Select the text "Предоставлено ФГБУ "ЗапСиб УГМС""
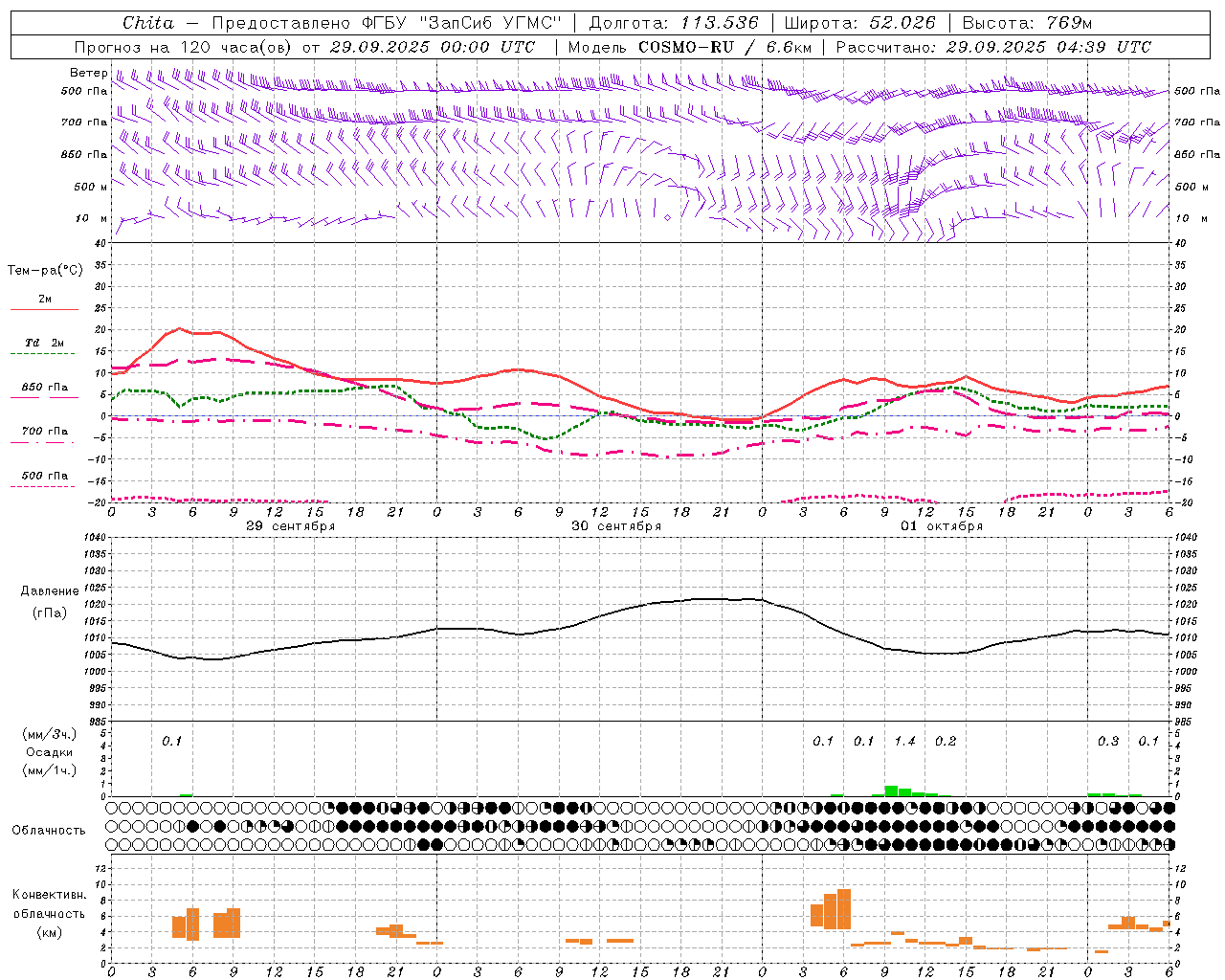Screen dimensions: 1225x980 pos(386,23)
